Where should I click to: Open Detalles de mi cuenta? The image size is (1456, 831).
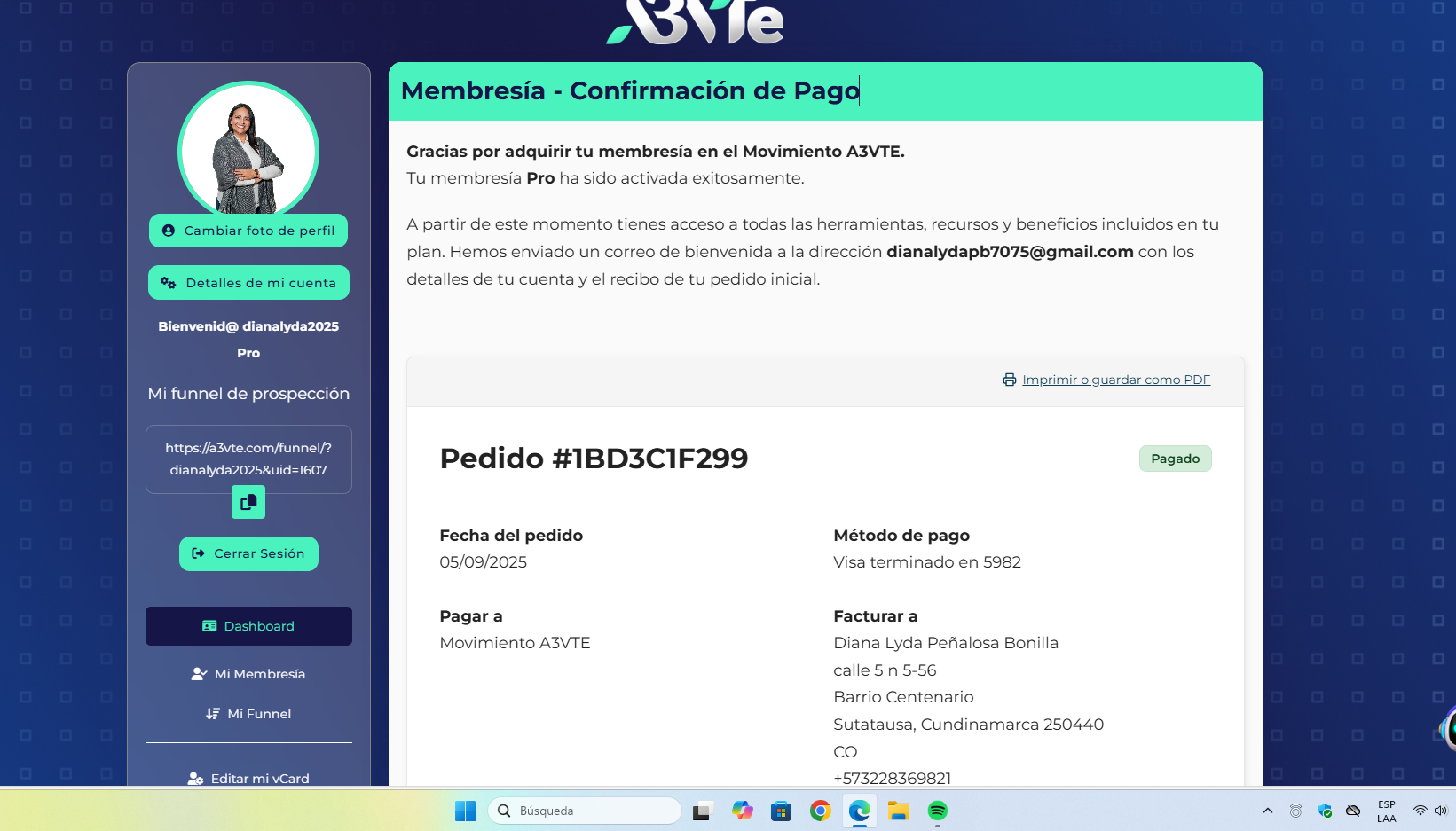248,283
